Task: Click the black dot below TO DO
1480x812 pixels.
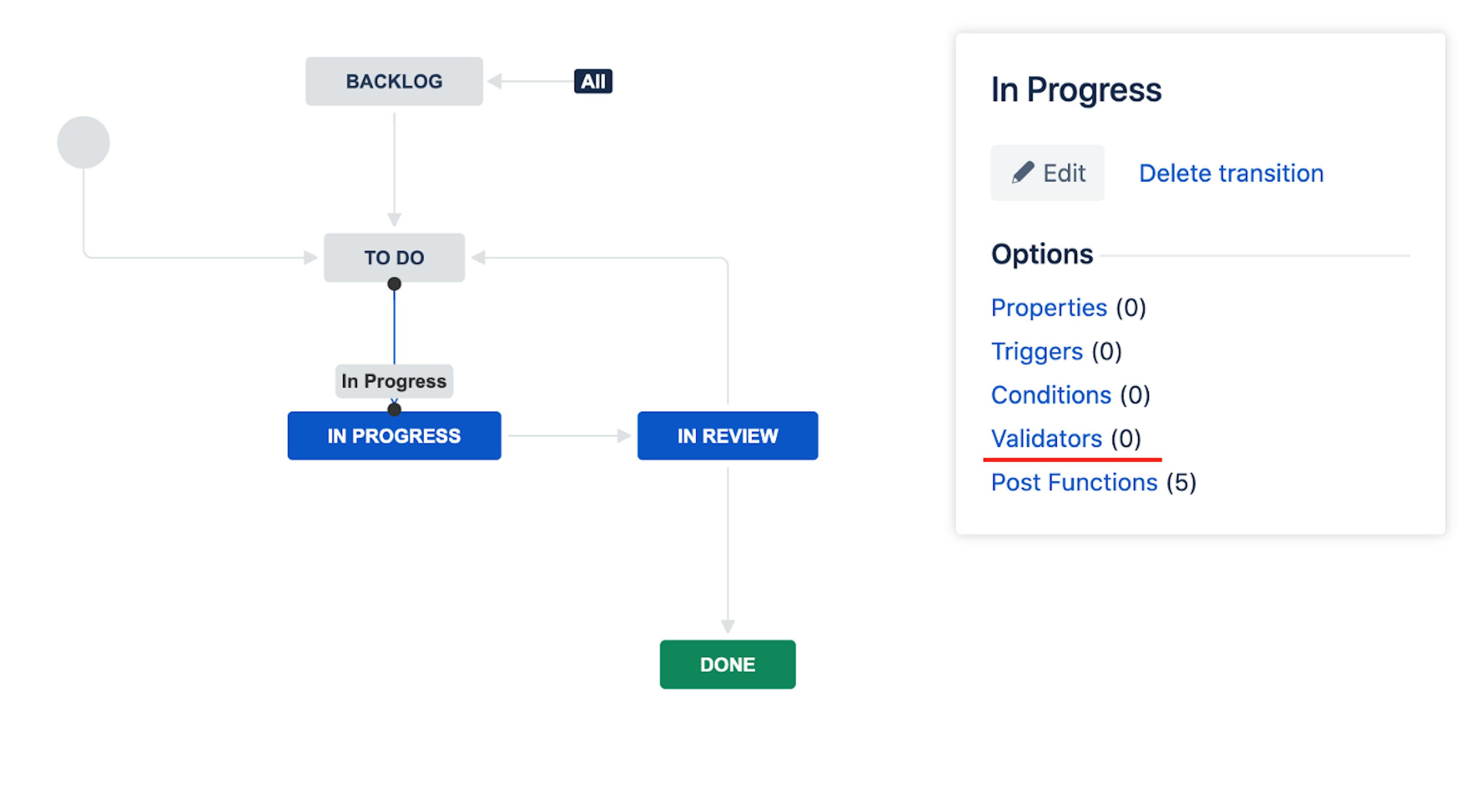Action: (x=394, y=284)
